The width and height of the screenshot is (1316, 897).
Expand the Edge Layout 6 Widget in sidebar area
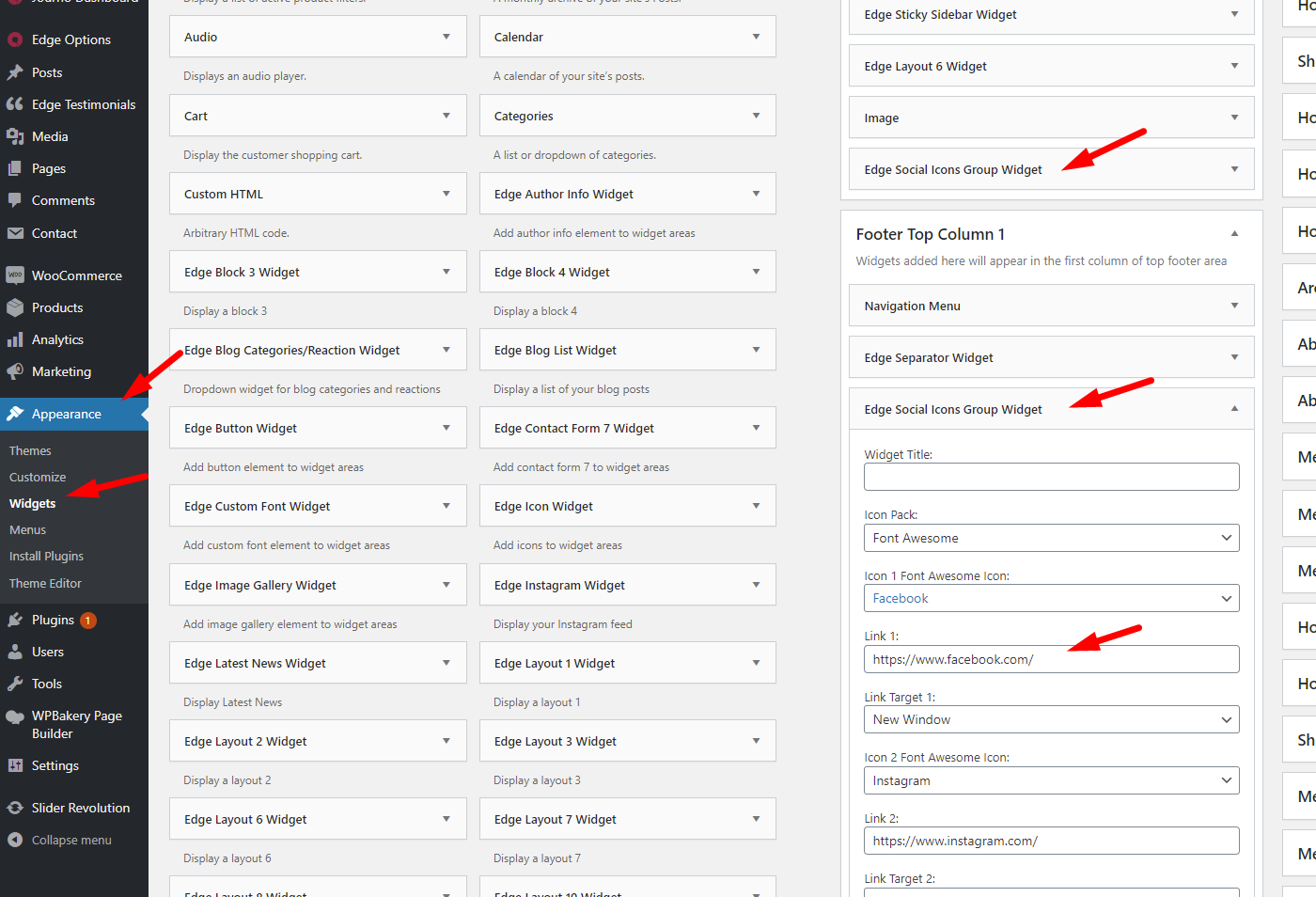tap(1234, 66)
